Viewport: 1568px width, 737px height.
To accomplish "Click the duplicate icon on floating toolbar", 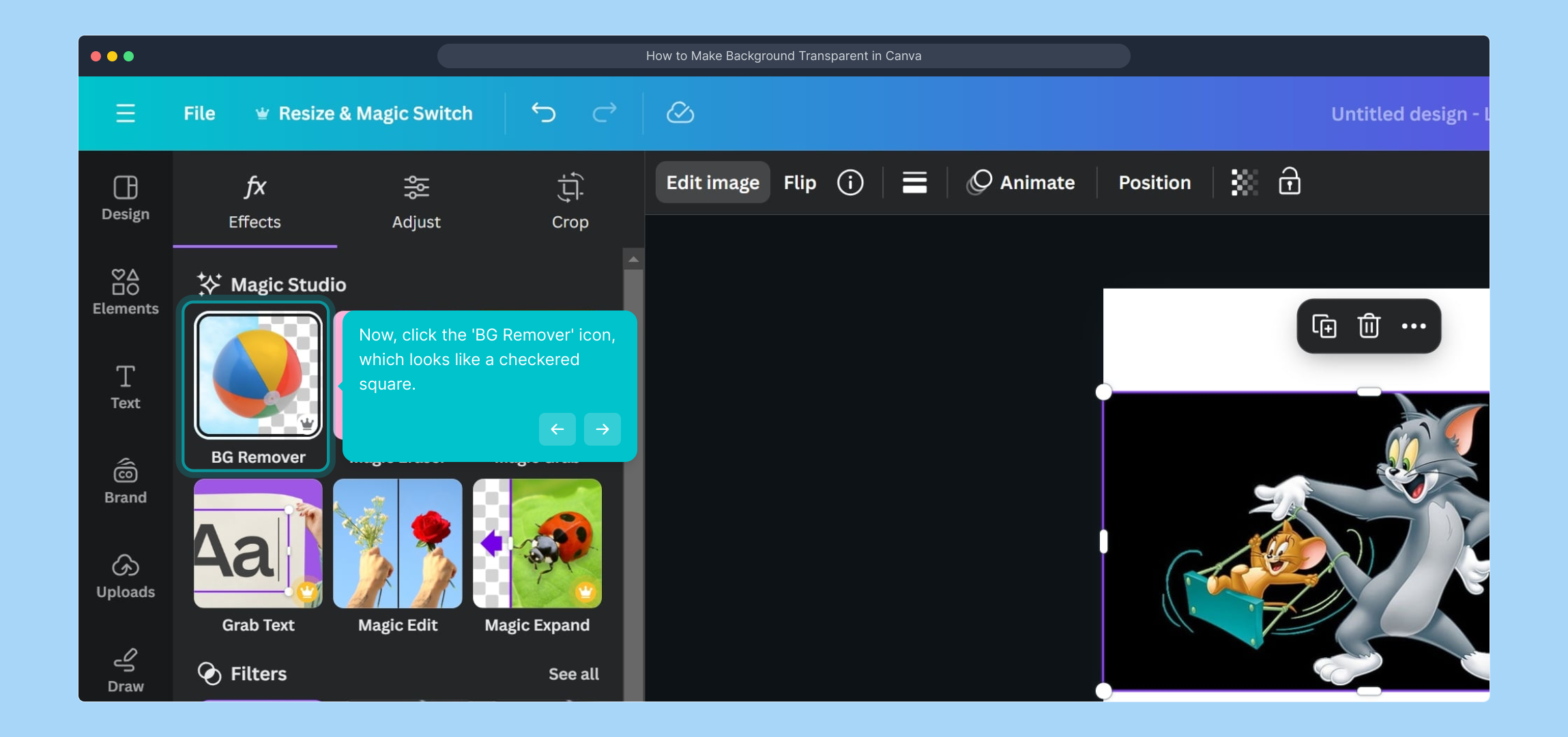I will (x=1324, y=326).
